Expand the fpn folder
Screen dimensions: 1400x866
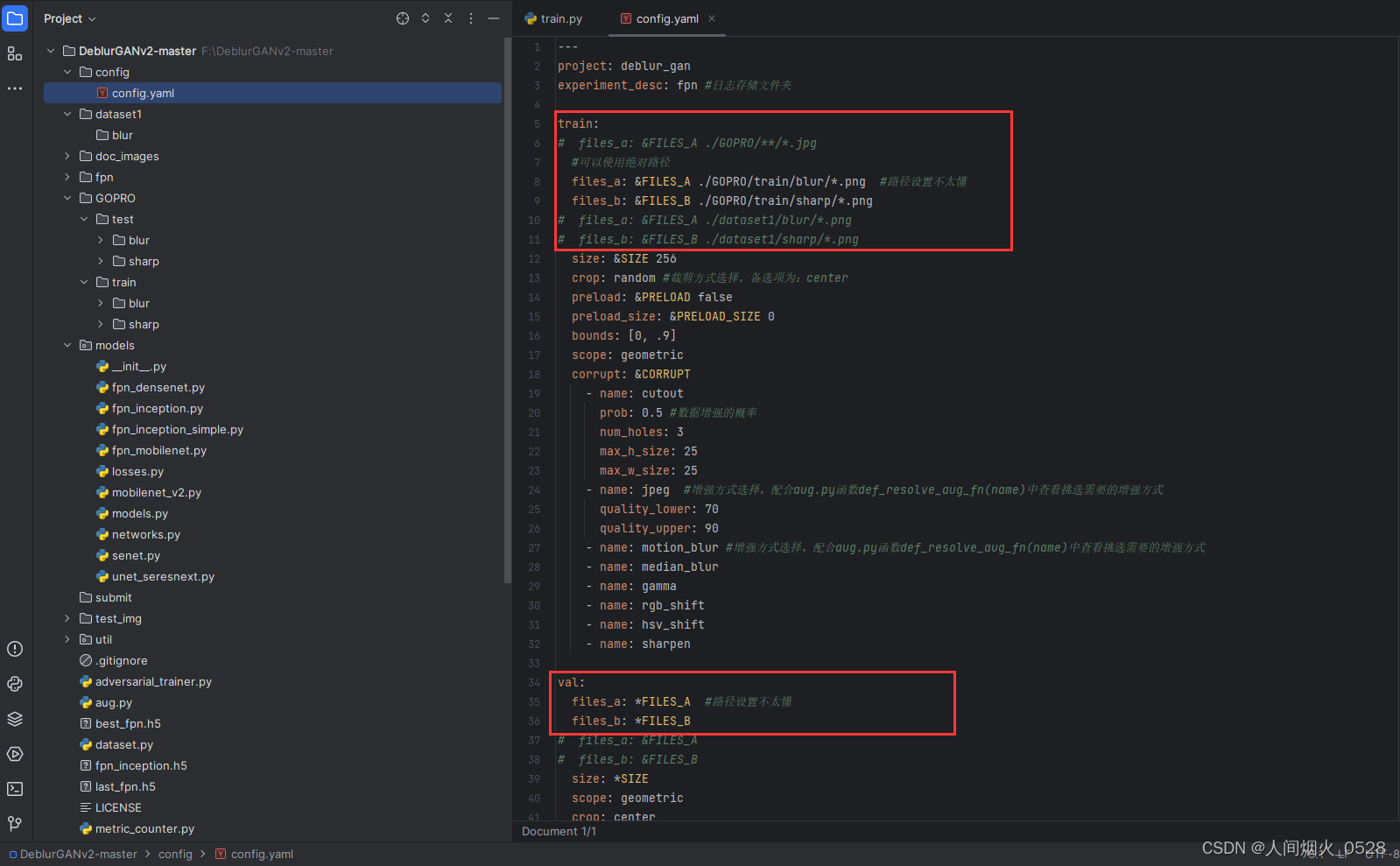67,177
